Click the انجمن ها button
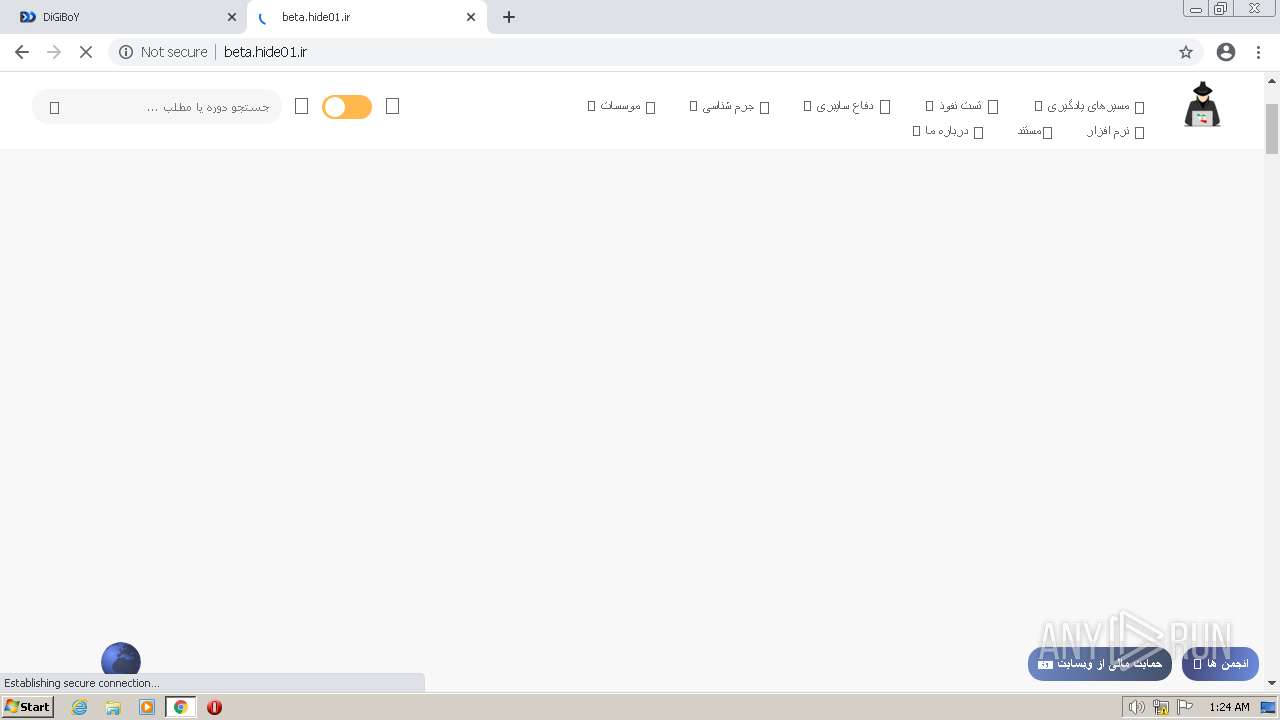This screenshot has width=1280, height=720. pyautogui.click(x=1220, y=664)
